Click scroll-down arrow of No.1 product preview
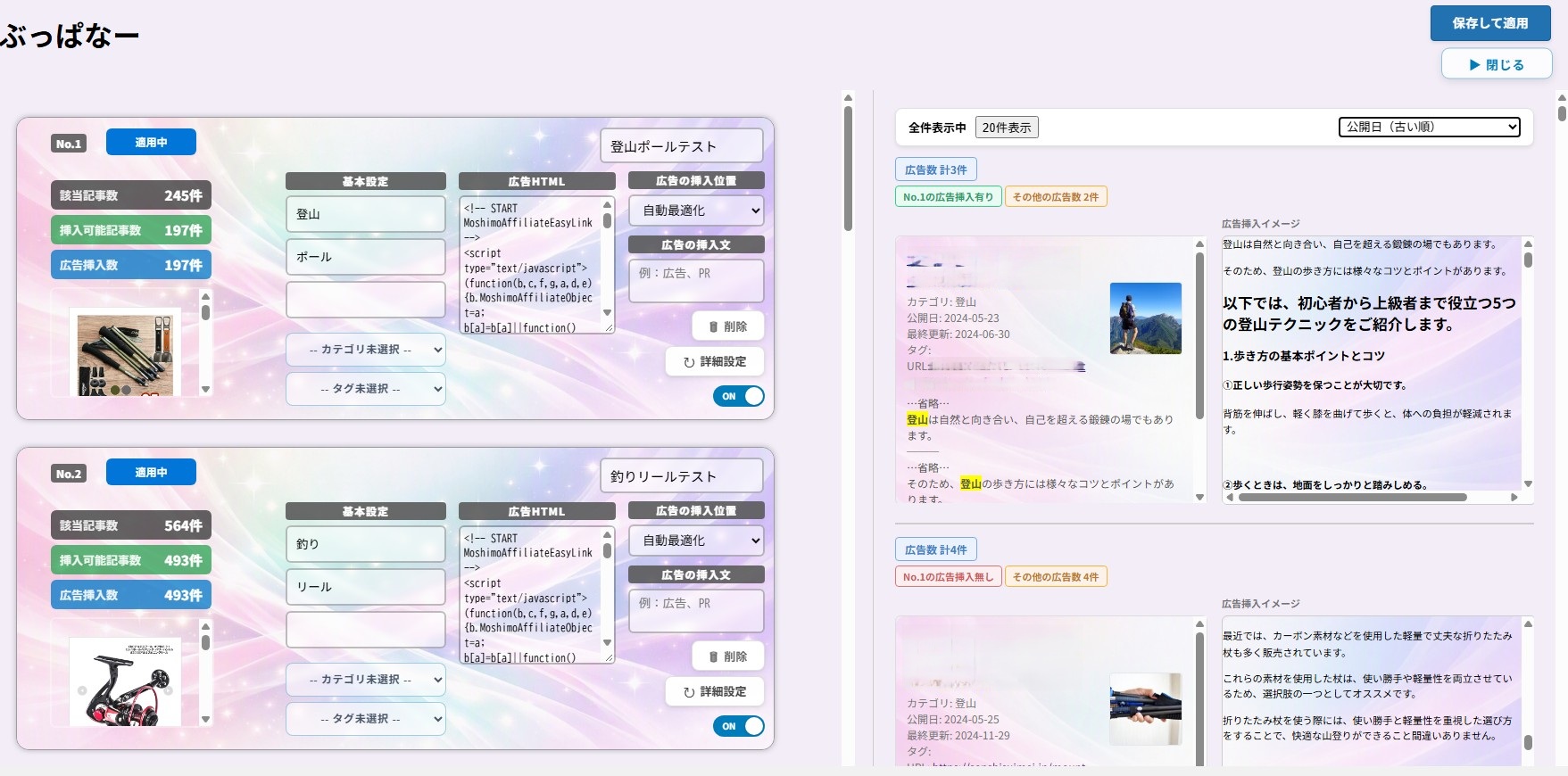Image resolution: width=1568 pixels, height=776 pixels. pos(206,389)
